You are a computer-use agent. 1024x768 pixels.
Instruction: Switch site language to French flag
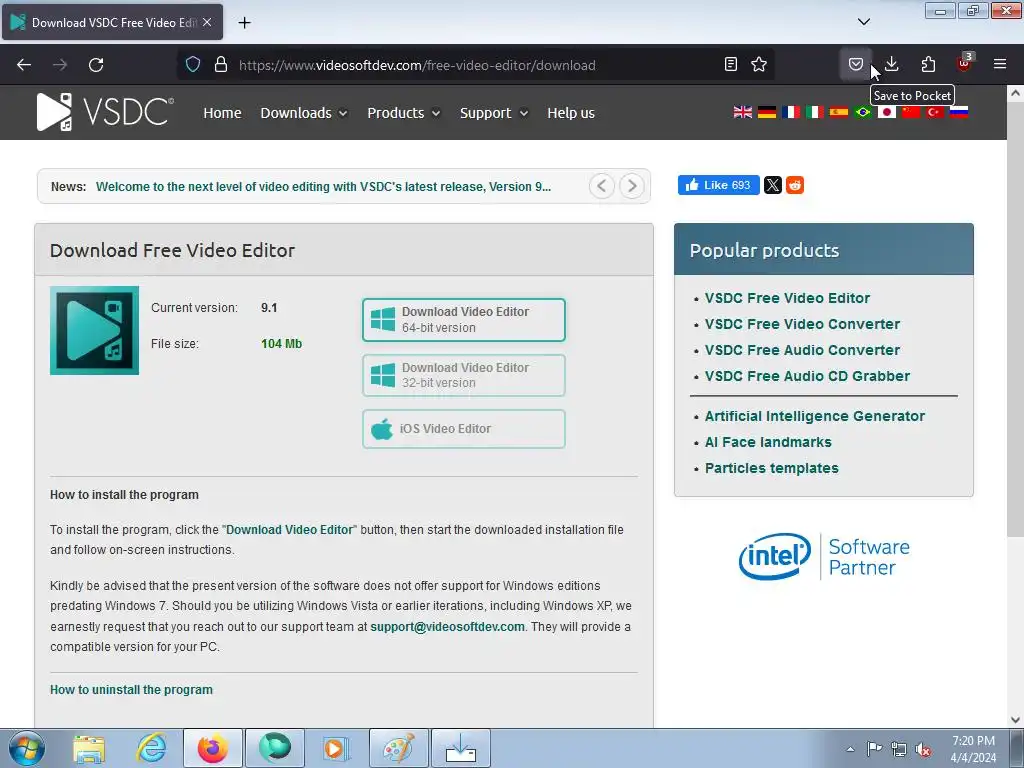[x=791, y=112]
